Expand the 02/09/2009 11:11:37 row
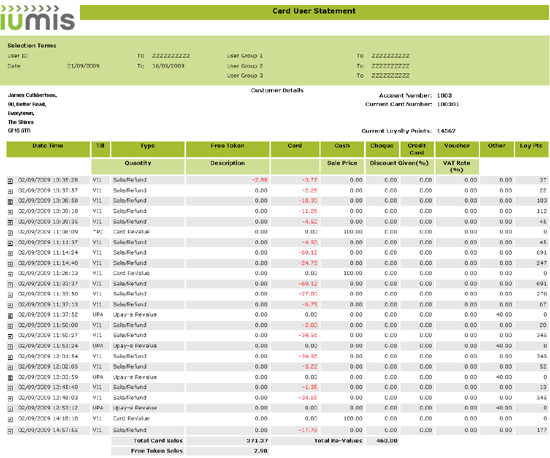Screen dimensions: 550x458 tap(11, 243)
